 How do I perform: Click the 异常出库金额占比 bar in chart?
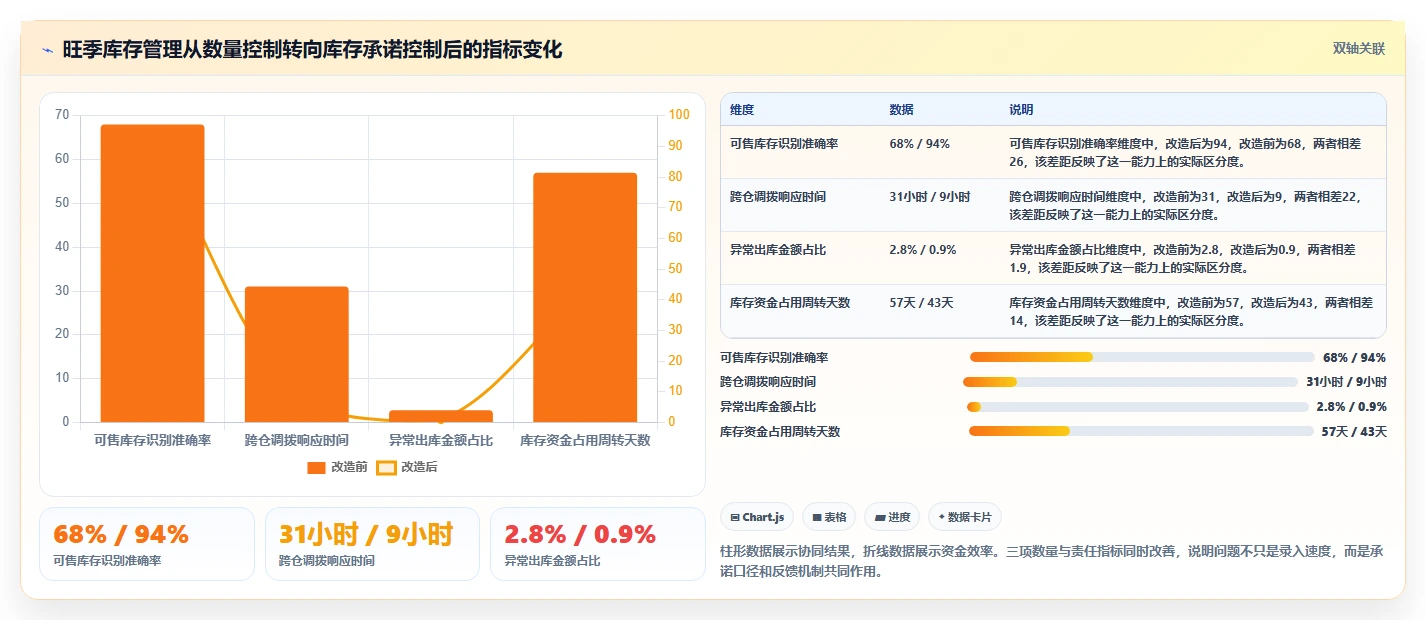tap(441, 416)
